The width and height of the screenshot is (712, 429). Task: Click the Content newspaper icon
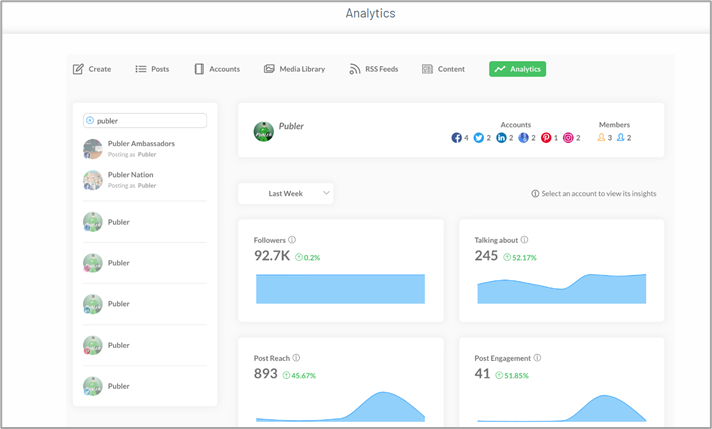427,69
